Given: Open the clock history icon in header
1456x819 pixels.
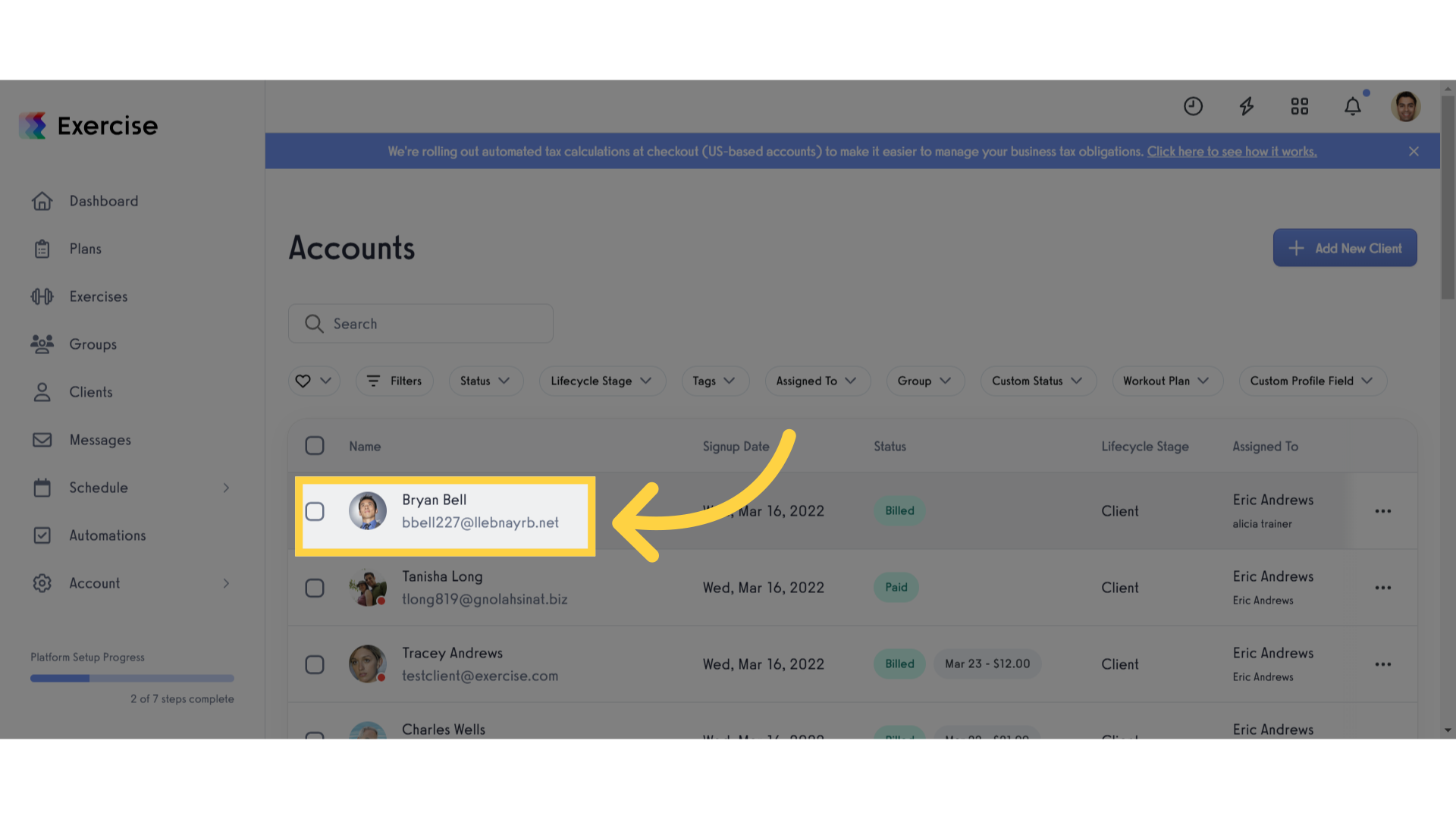Looking at the screenshot, I should [x=1193, y=106].
